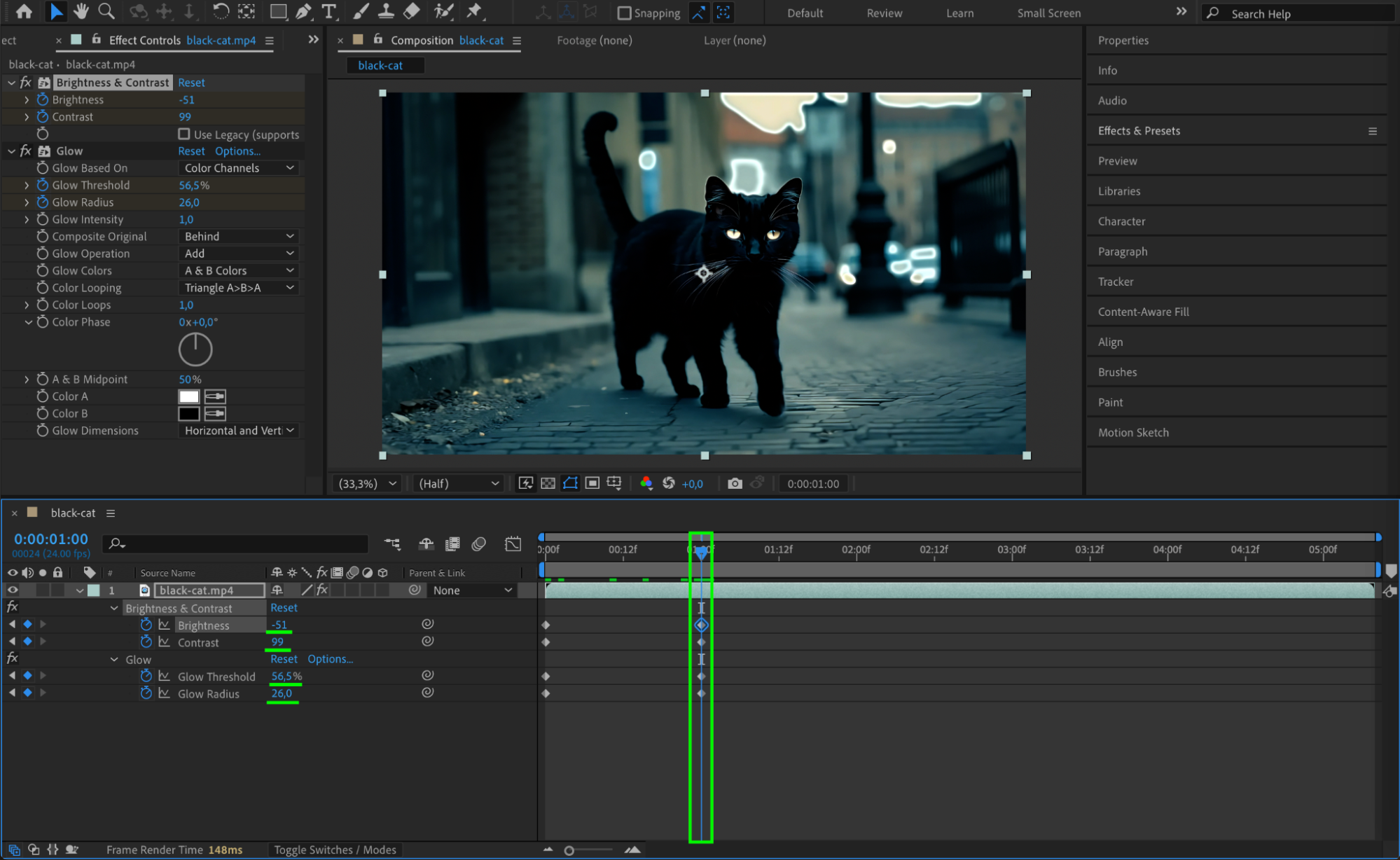This screenshot has width=1400, height=860.
Task: Collapse the Glow effect in Effect Controls
Action: click(11, 151)
